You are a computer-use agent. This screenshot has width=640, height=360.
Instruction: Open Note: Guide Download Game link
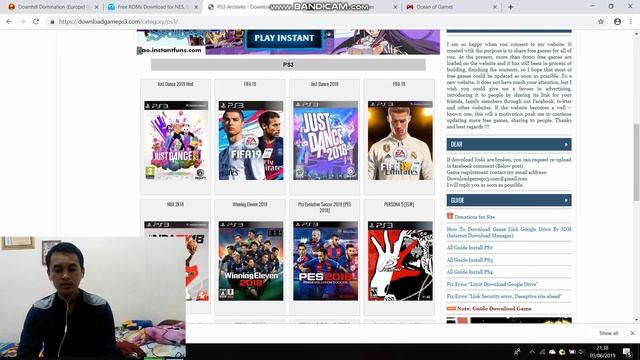pos(494,309)
